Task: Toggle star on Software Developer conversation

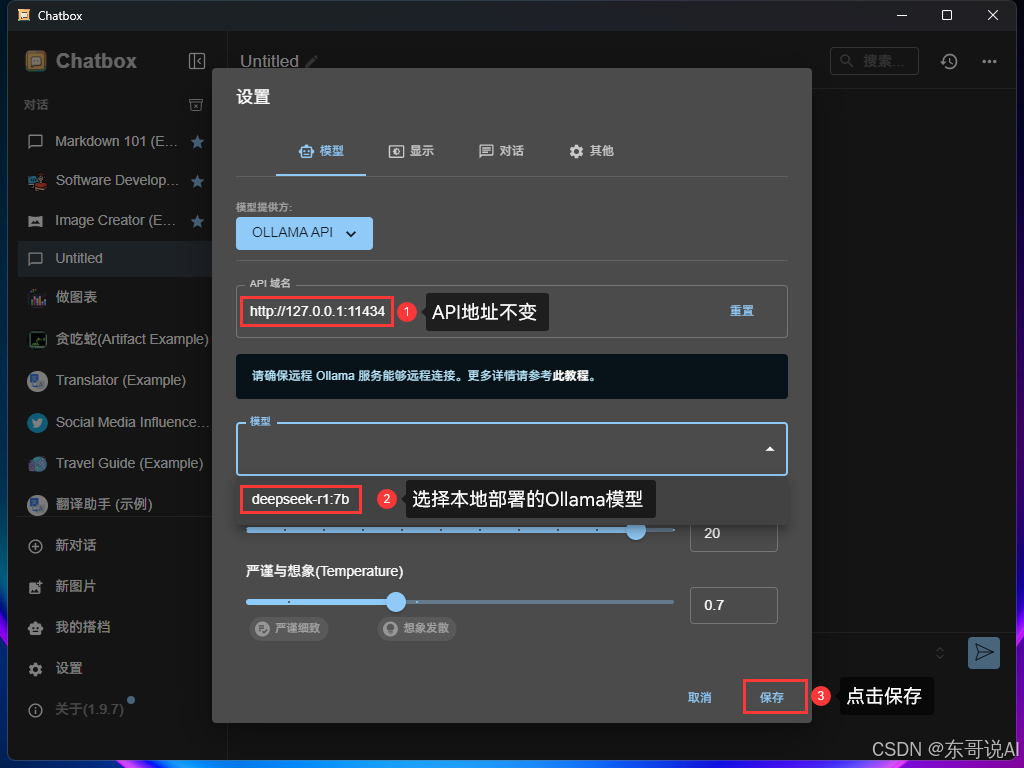Action: pos(197,181)
